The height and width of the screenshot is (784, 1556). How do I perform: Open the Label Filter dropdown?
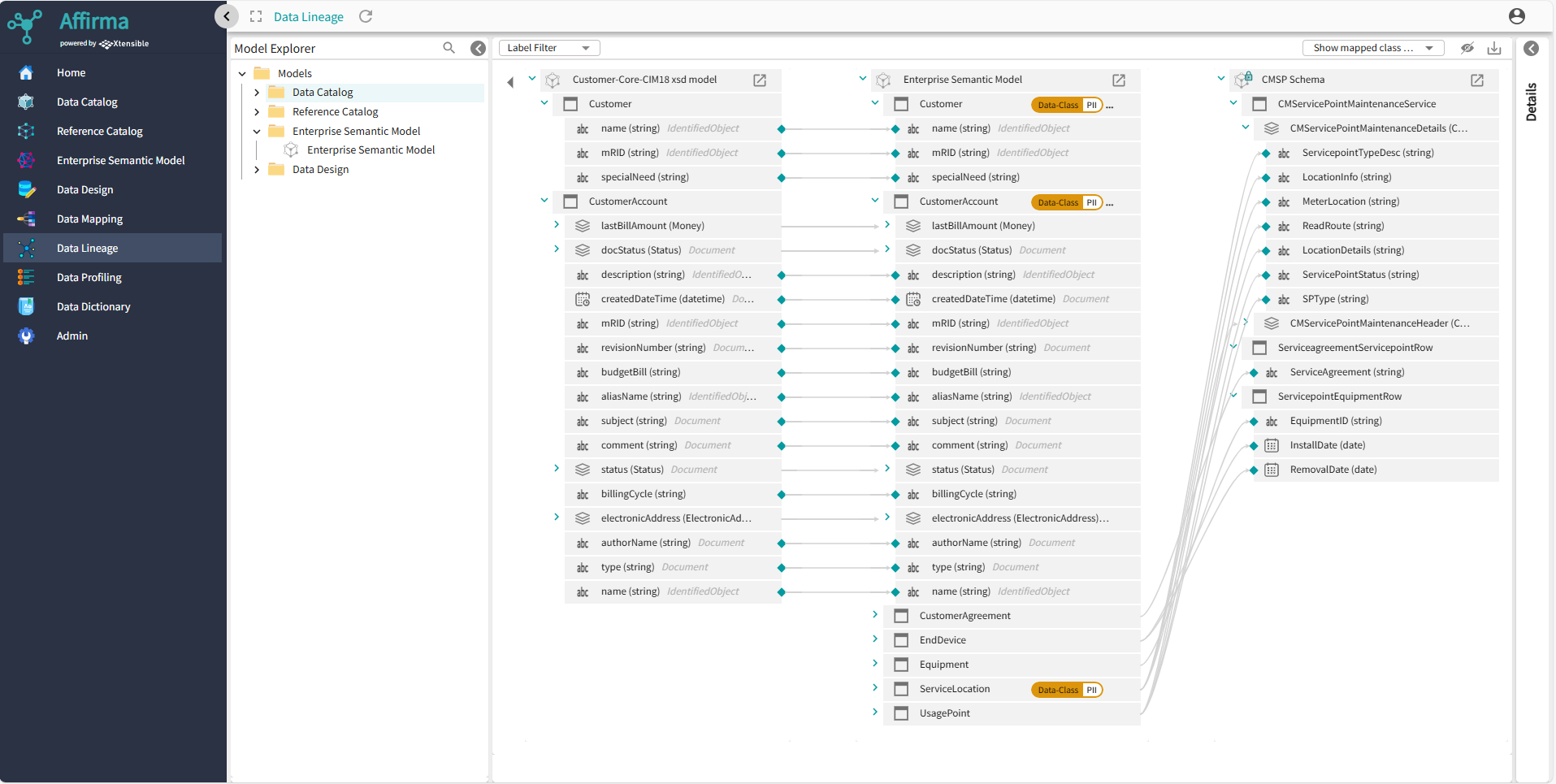point(549,48)
